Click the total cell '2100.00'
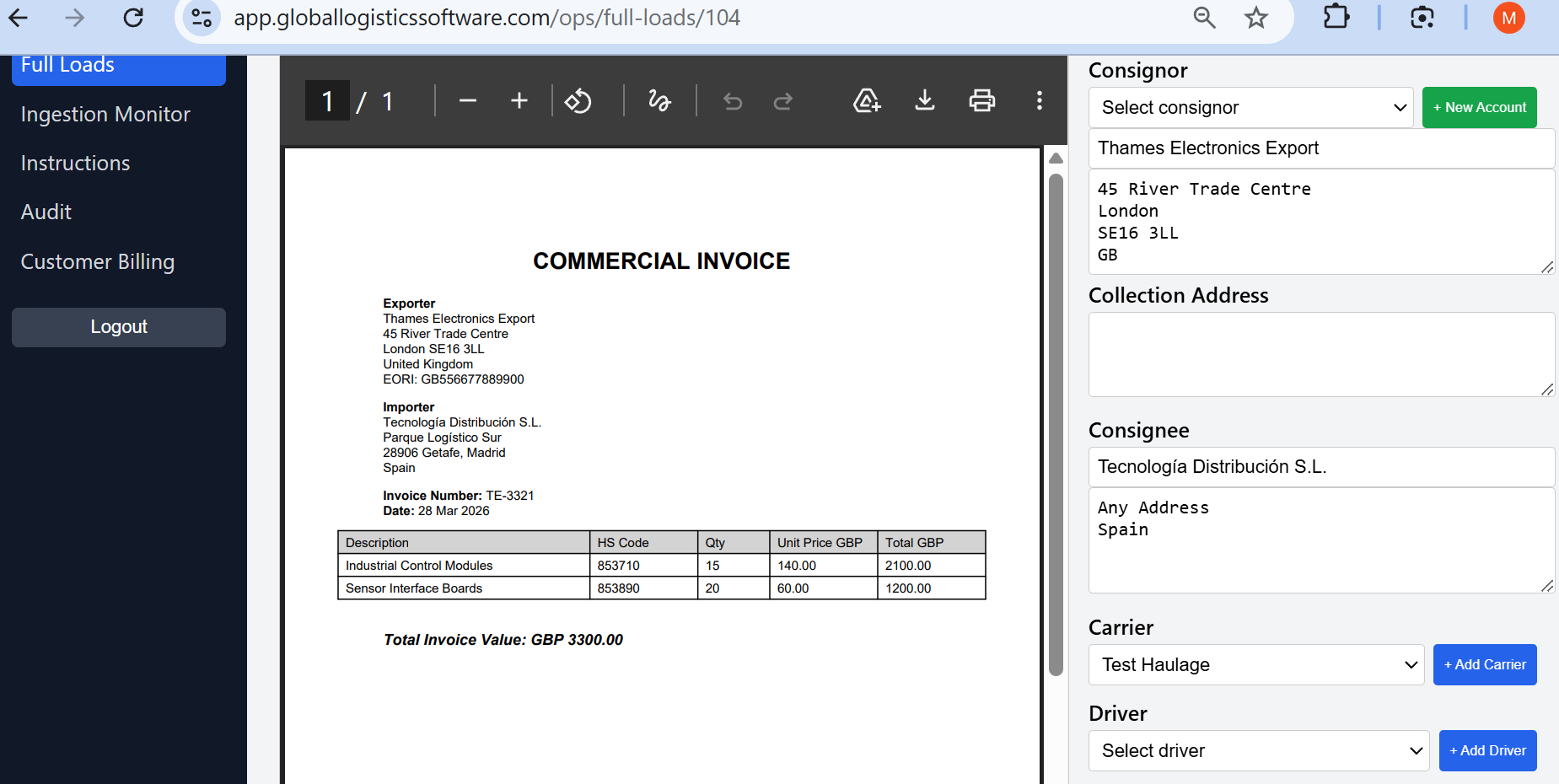The image size is (1559, 784). [x=932, y=566]
